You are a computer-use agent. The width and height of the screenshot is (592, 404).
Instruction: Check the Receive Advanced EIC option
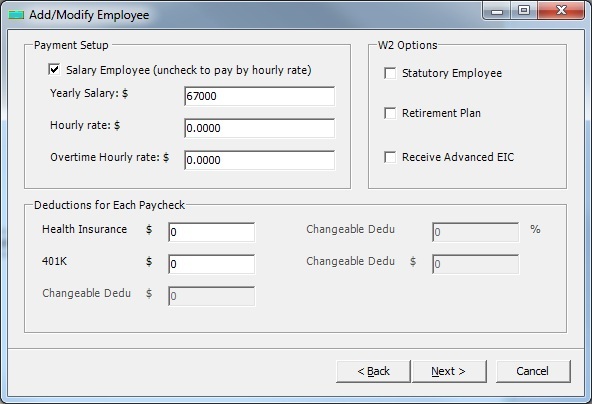(x=390, y=157)
